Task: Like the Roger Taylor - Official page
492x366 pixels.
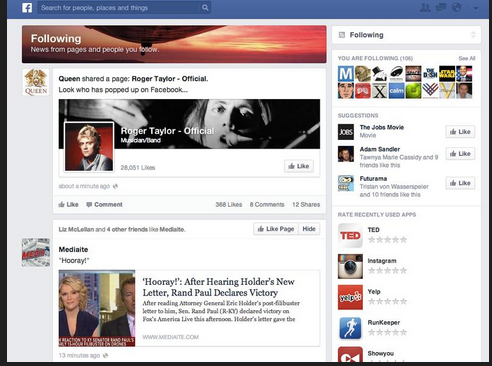Action: pos(299,166)
